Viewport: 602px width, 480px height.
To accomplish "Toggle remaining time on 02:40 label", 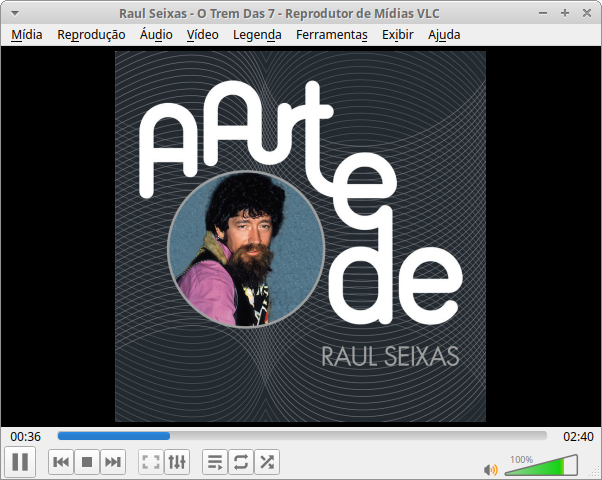I will point(578,437).
